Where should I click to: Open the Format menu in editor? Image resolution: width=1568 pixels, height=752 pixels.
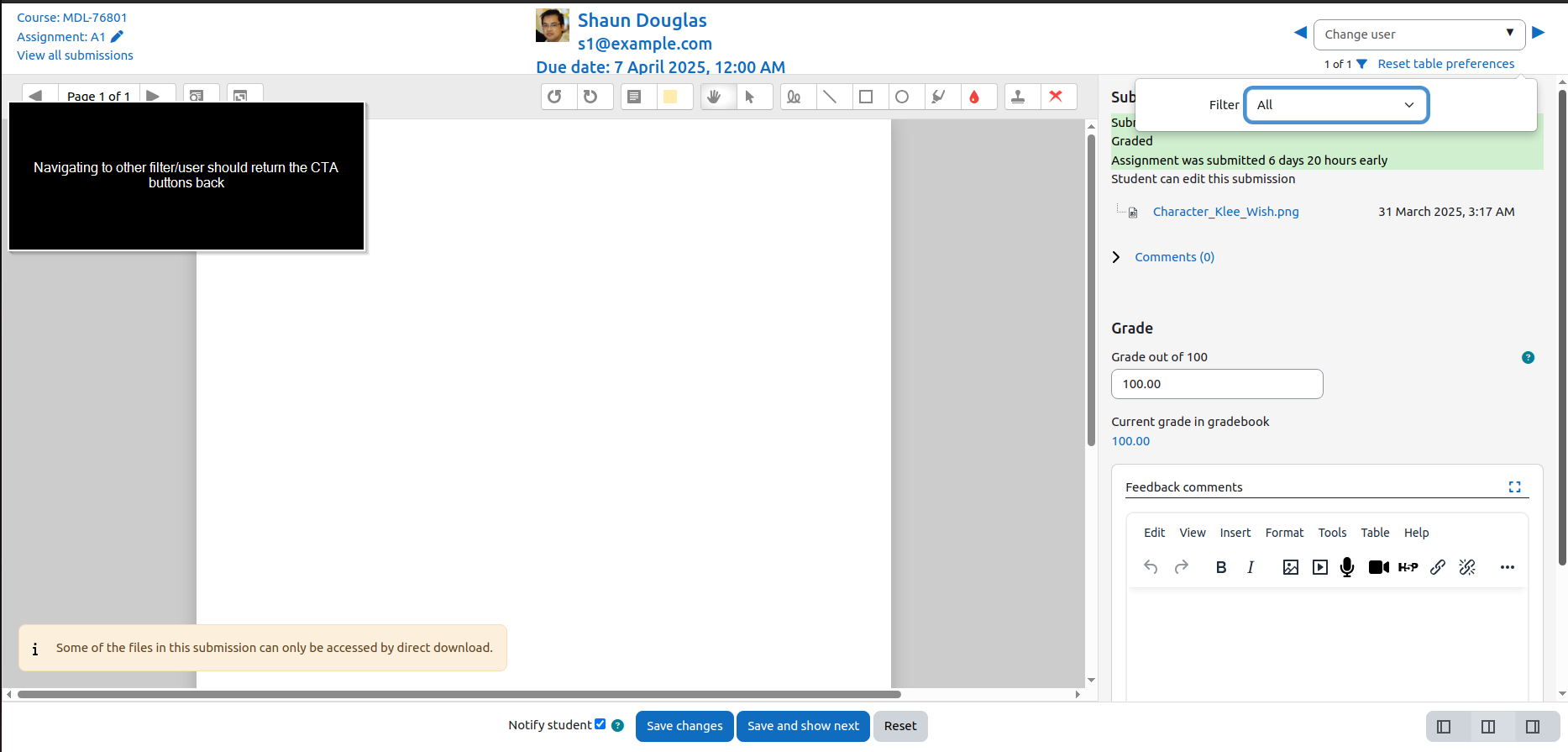pos(1284,533)
